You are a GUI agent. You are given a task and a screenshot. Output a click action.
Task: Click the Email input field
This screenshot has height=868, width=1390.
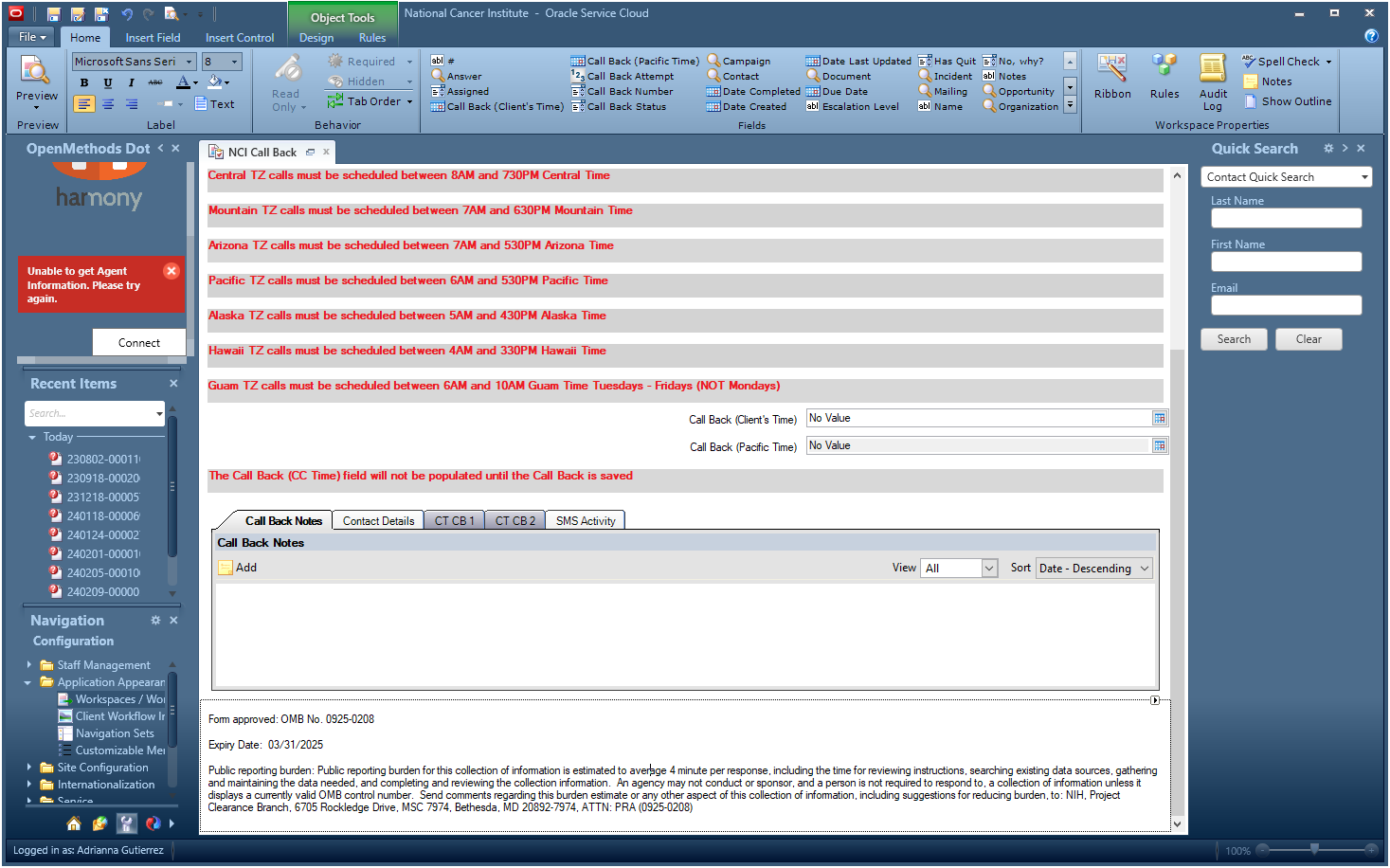point(1286,305)
